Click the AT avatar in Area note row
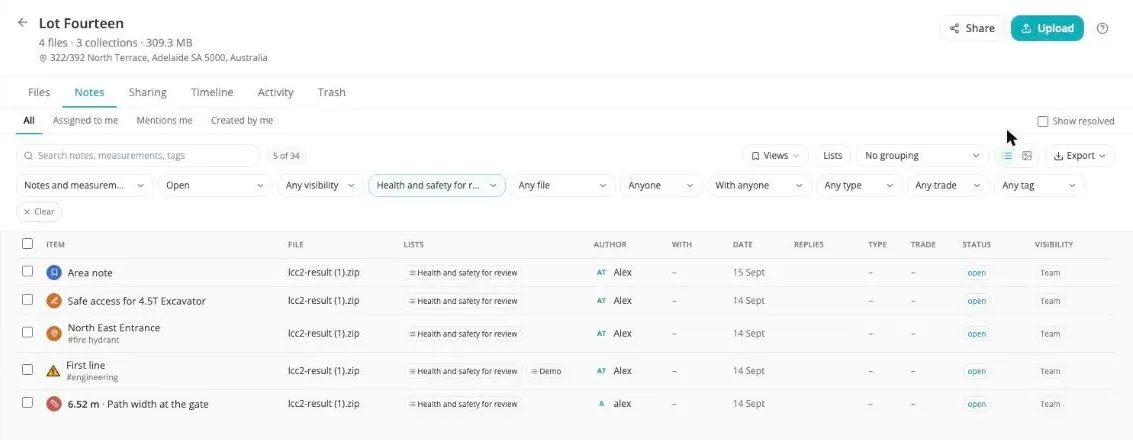 tap(601, 272)
